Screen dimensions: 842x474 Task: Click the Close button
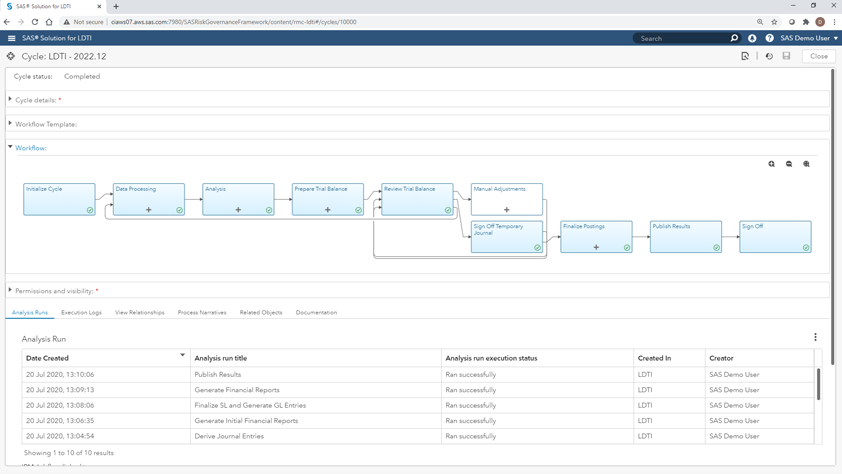pyautogui.click(x=818, y=56)
